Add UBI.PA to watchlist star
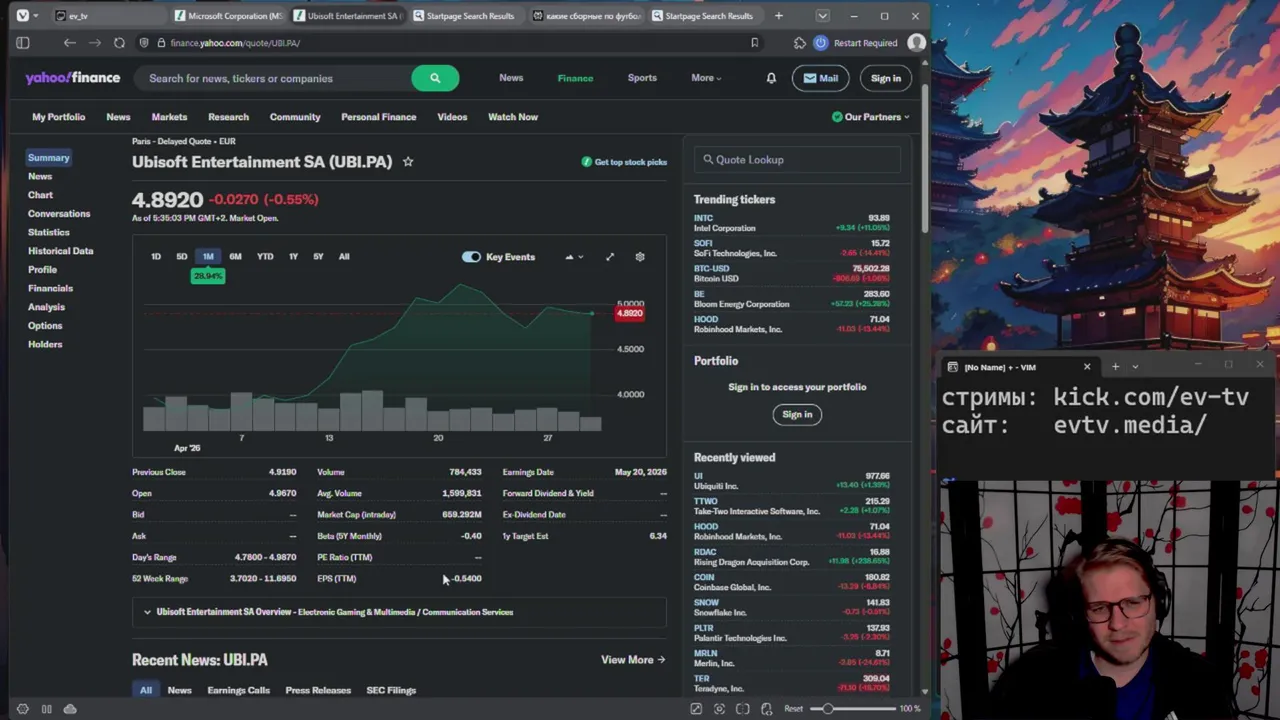The width and height of the screenshot is (1280, 720). click(408, 161)
